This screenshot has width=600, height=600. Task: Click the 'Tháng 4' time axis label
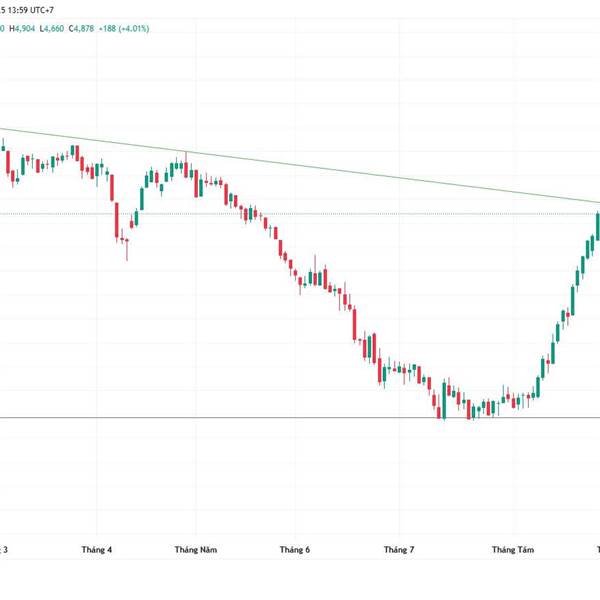(96, 549)
